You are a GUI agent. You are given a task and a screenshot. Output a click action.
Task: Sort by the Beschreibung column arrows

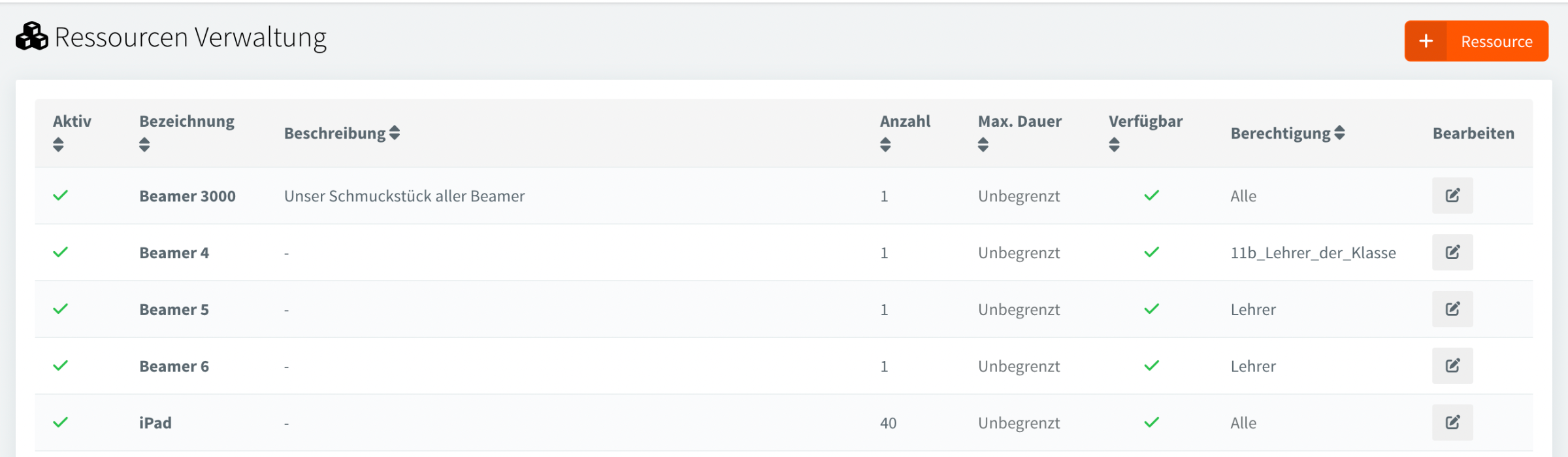click(x=395, y=133)
